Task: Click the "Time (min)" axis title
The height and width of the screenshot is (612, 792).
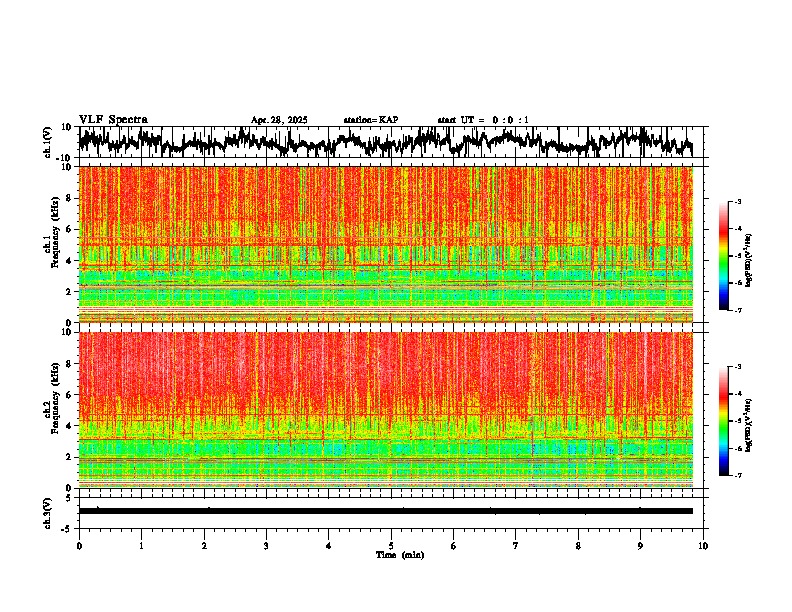Action: pyautogui.click(x=400, y=555)
